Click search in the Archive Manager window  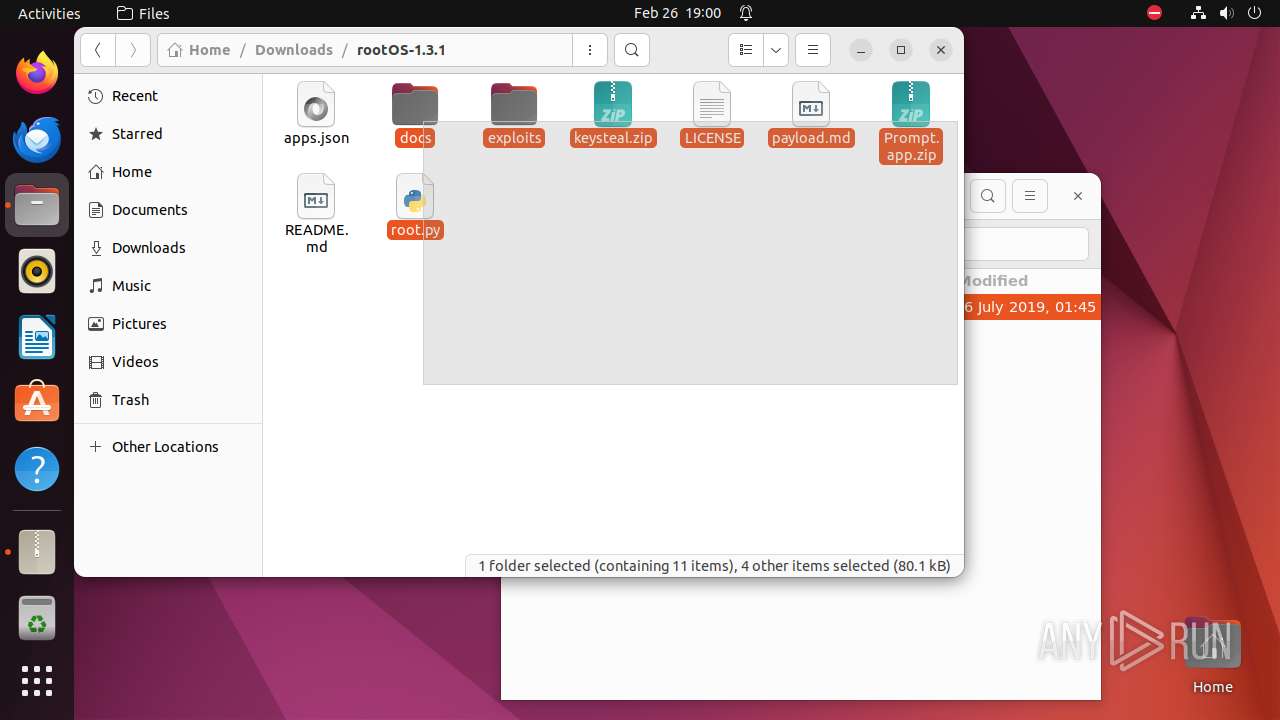click(988, 196)
